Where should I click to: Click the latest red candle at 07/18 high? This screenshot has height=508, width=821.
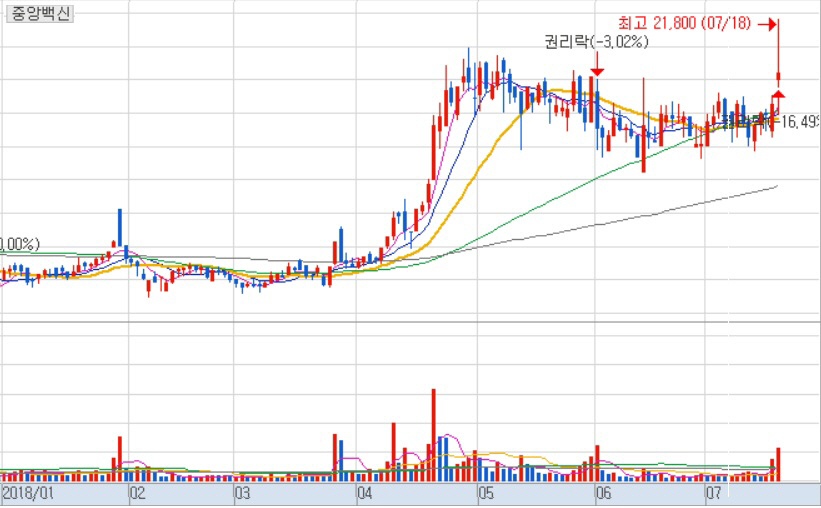tap(778, 77)
